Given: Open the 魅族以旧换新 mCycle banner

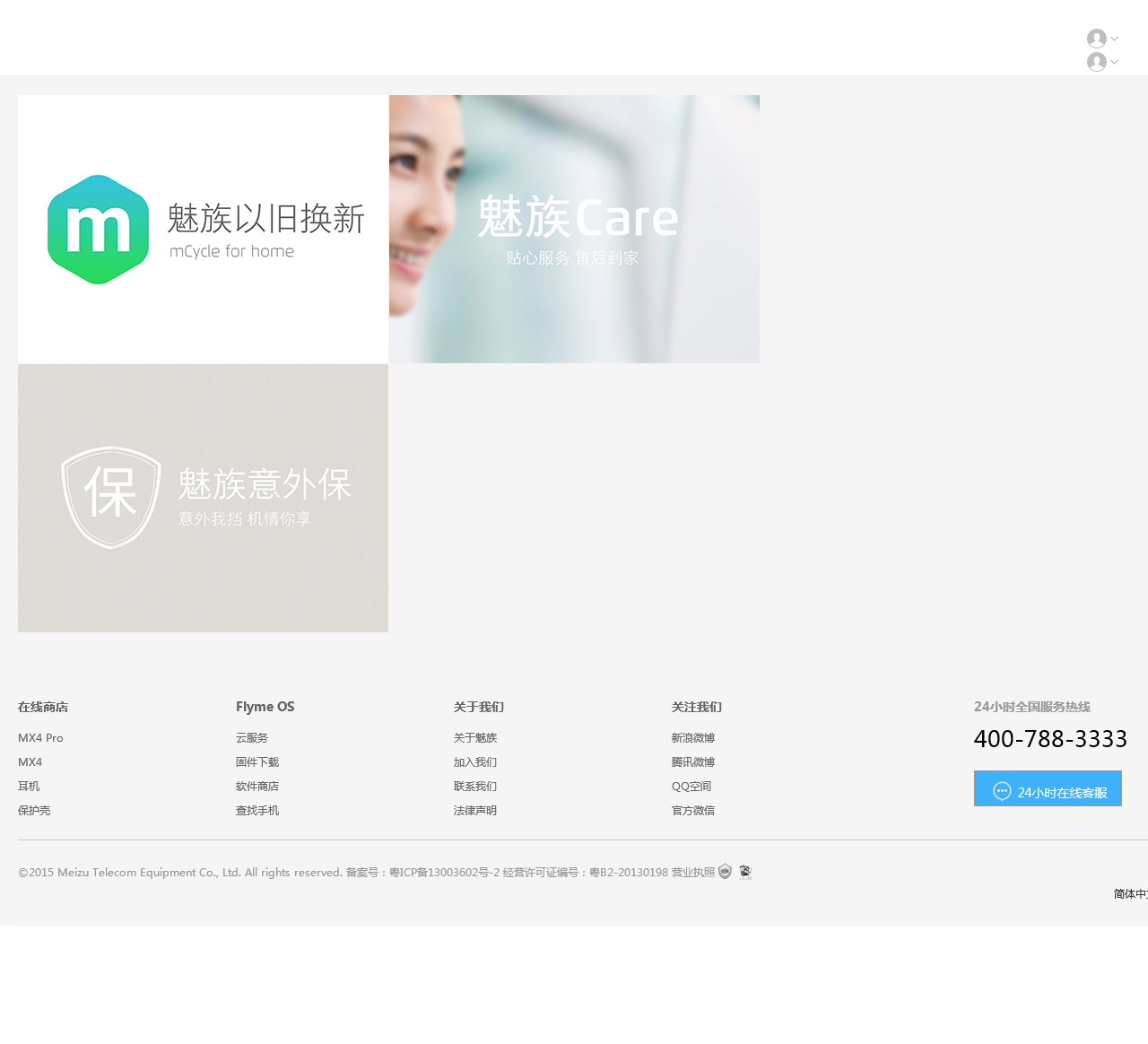Looking at the screenshot, I should coord(203,229).
